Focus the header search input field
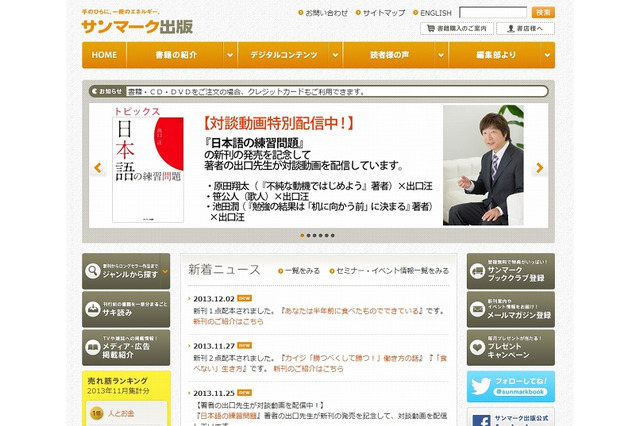The height and width of the screenshot is (426, 640). [x=493, y=12]
